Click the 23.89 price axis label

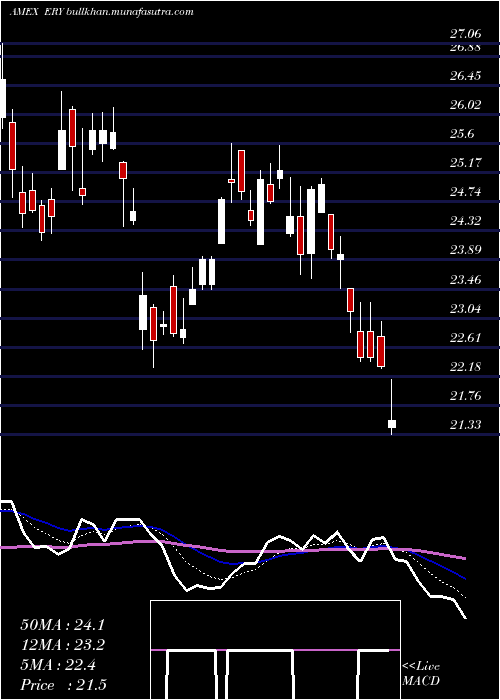coord(465,250)
